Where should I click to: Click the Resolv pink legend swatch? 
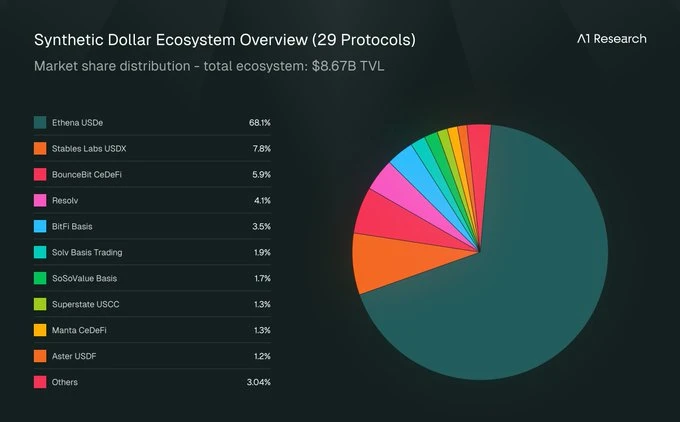tap(40, 200)
